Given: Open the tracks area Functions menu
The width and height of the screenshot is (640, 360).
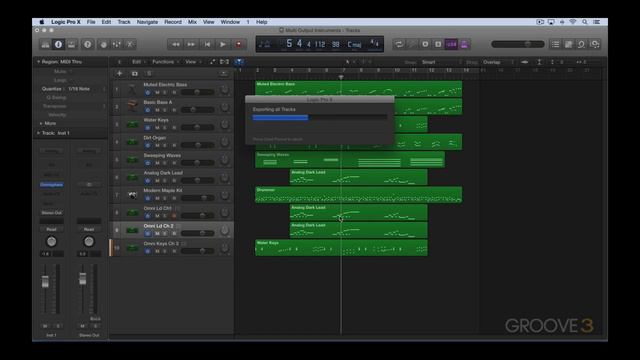Looking at the screenshot, I should (x=164, y=62).
